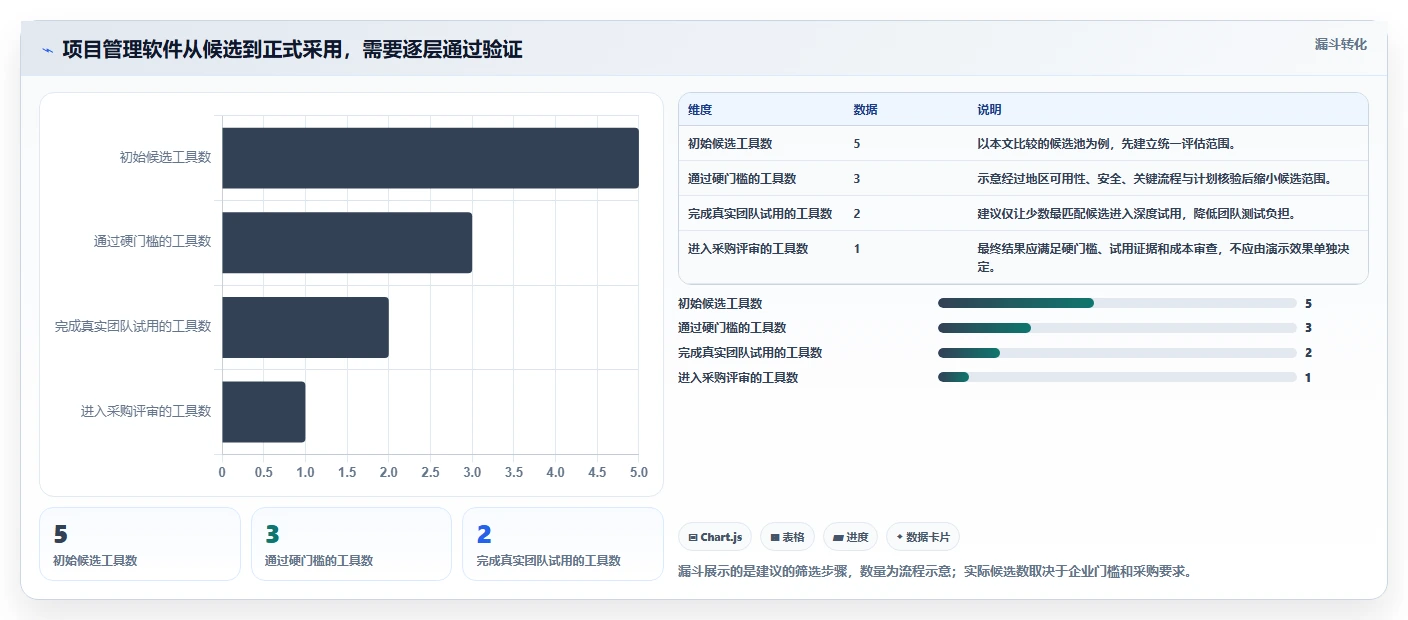Click the 维度 table column header
The width and height of the screenshot is (1408, 620).
coord(700,110)
